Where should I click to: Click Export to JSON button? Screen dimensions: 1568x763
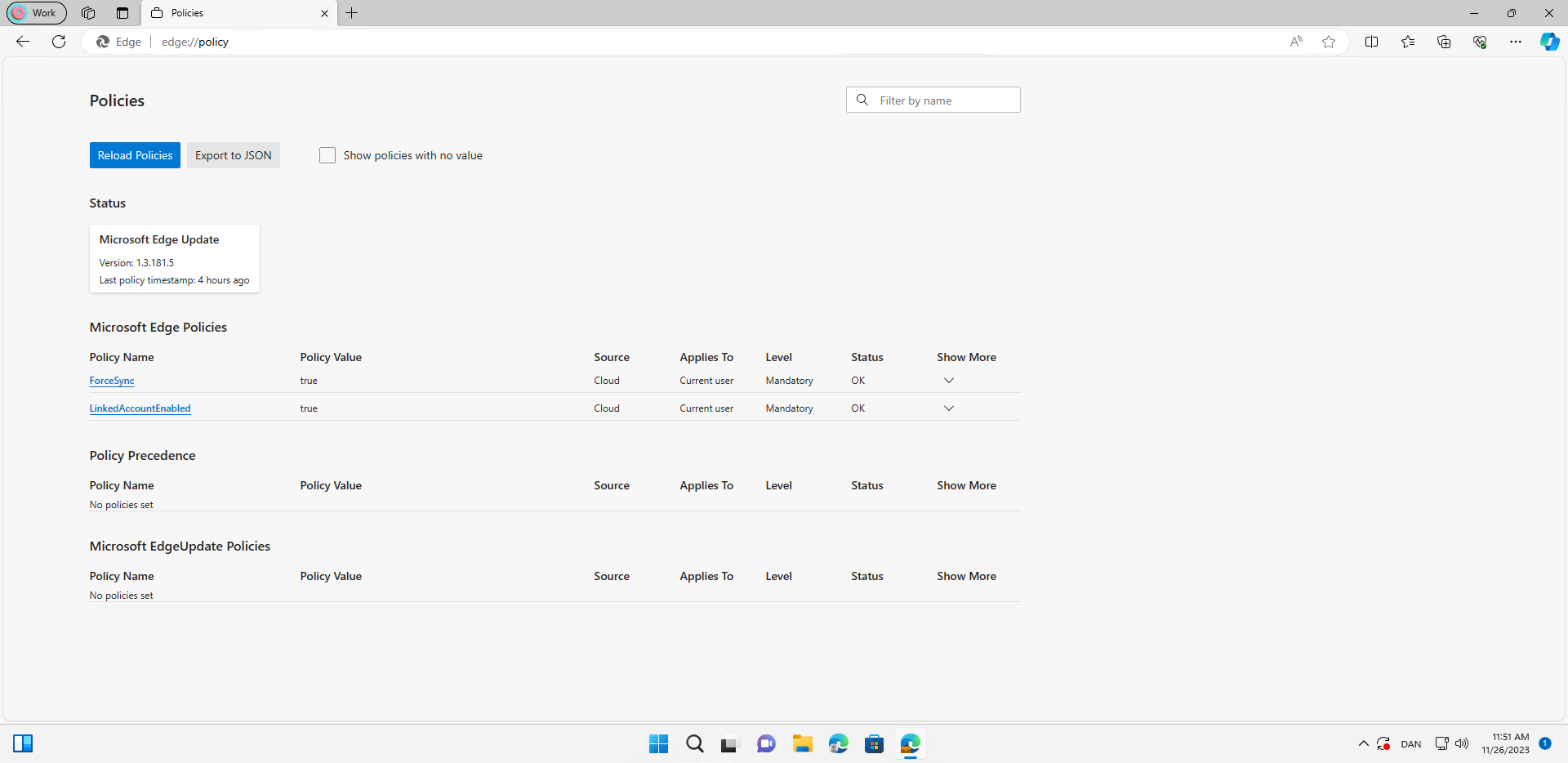point(234,155)
